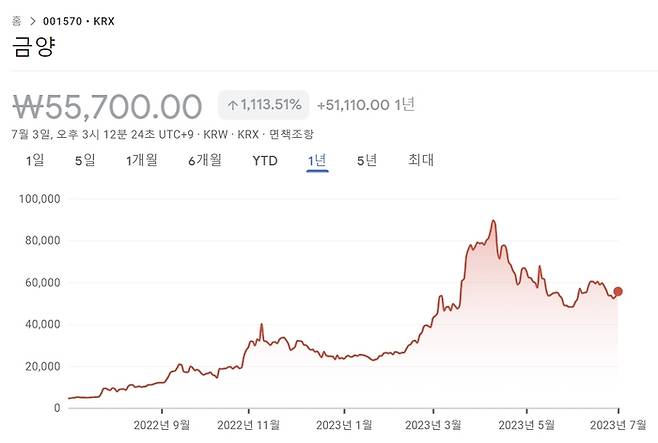Click the 1,113.51% gain badge
This screenshot has width=658, height=443.
[264, 104]
